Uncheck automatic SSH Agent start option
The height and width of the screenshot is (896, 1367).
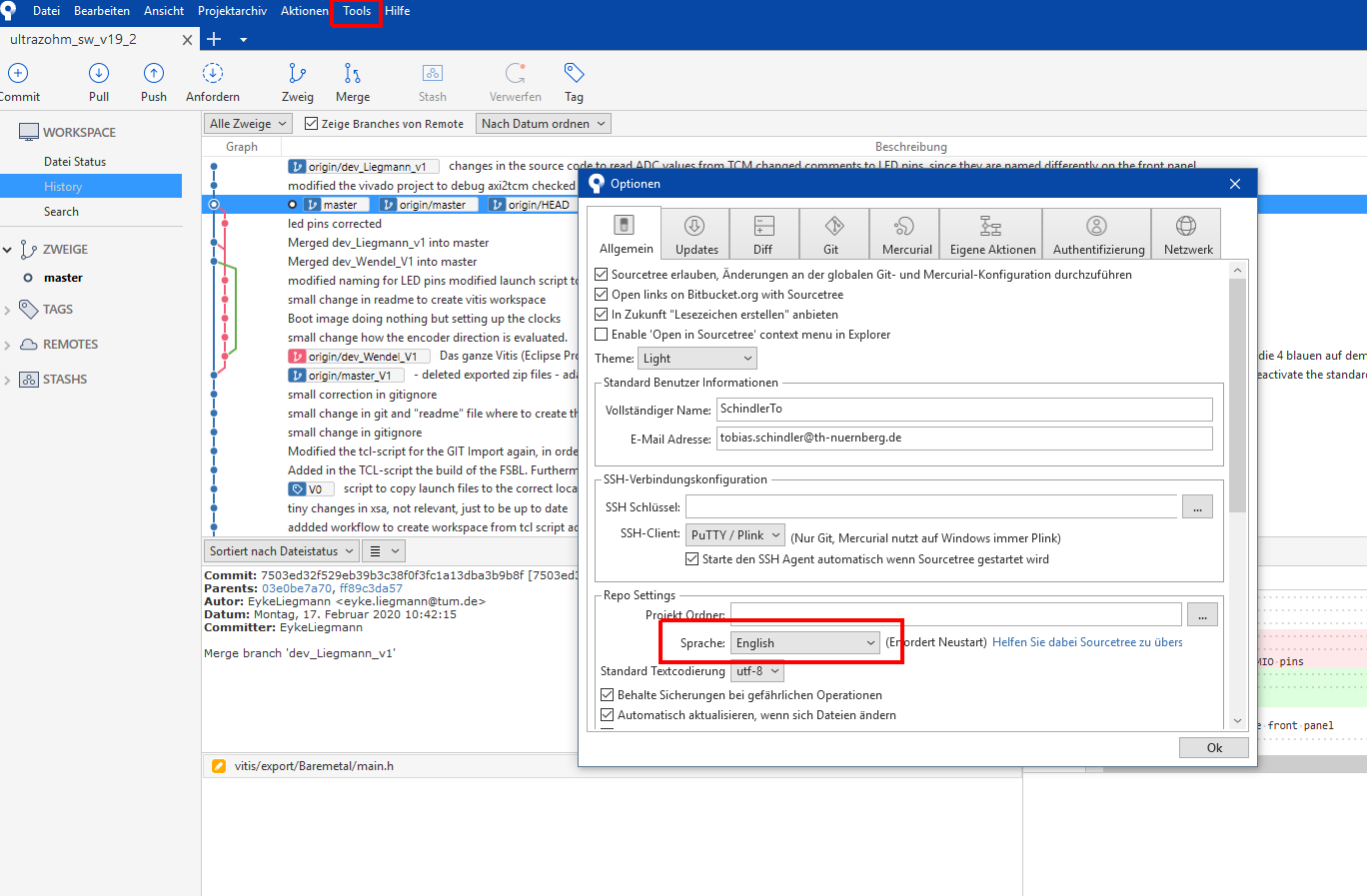click(692, 558)
